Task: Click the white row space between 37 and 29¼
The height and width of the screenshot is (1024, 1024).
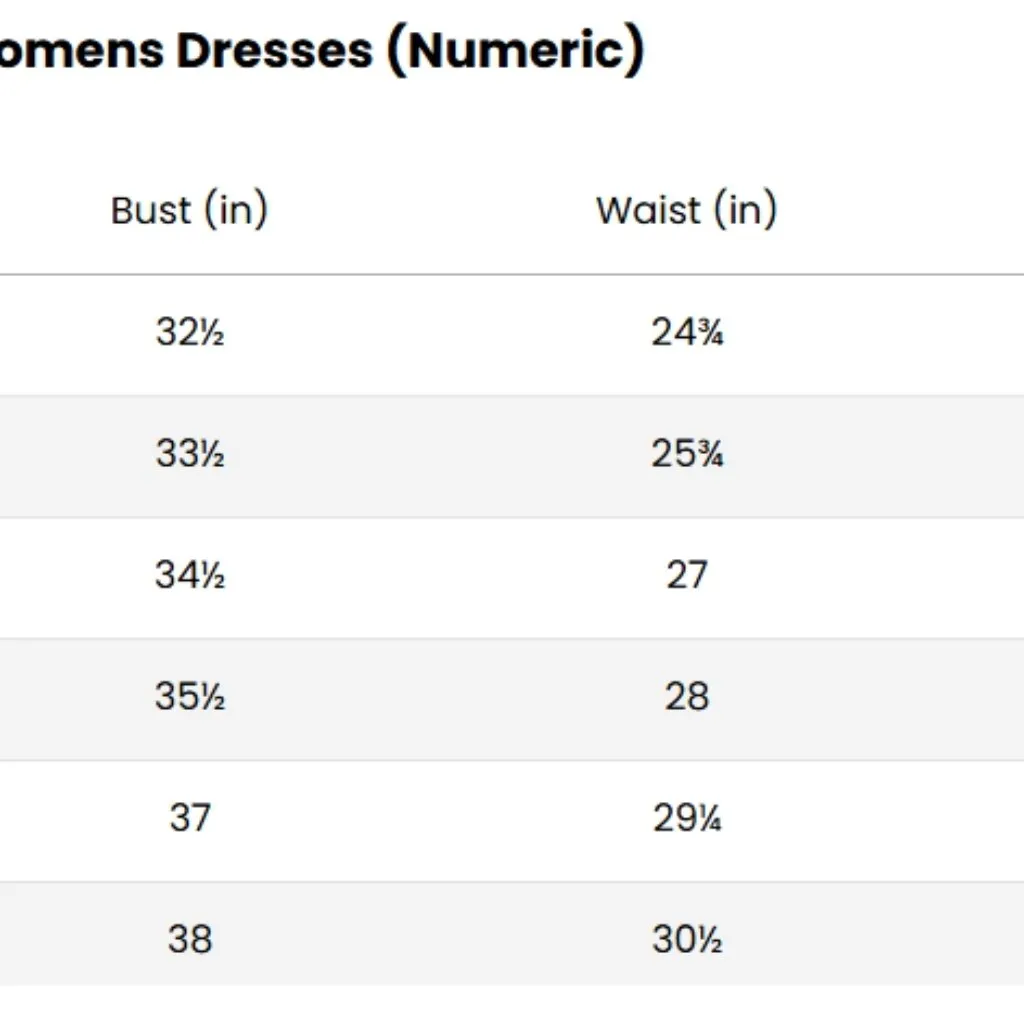Action: [x=440, y=818]
